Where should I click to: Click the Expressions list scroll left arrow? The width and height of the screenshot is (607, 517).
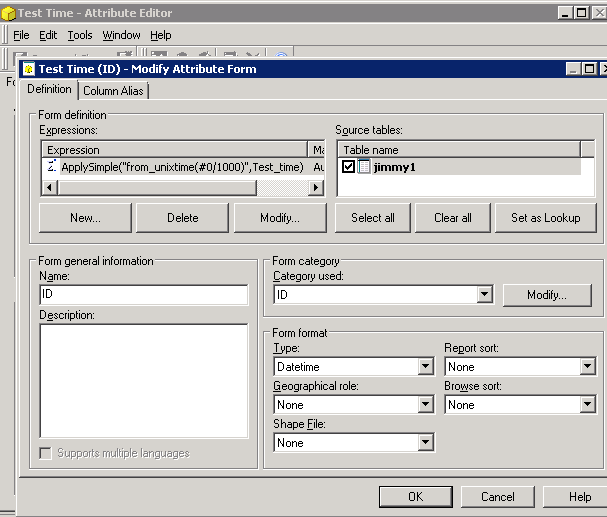coord(49,188)
